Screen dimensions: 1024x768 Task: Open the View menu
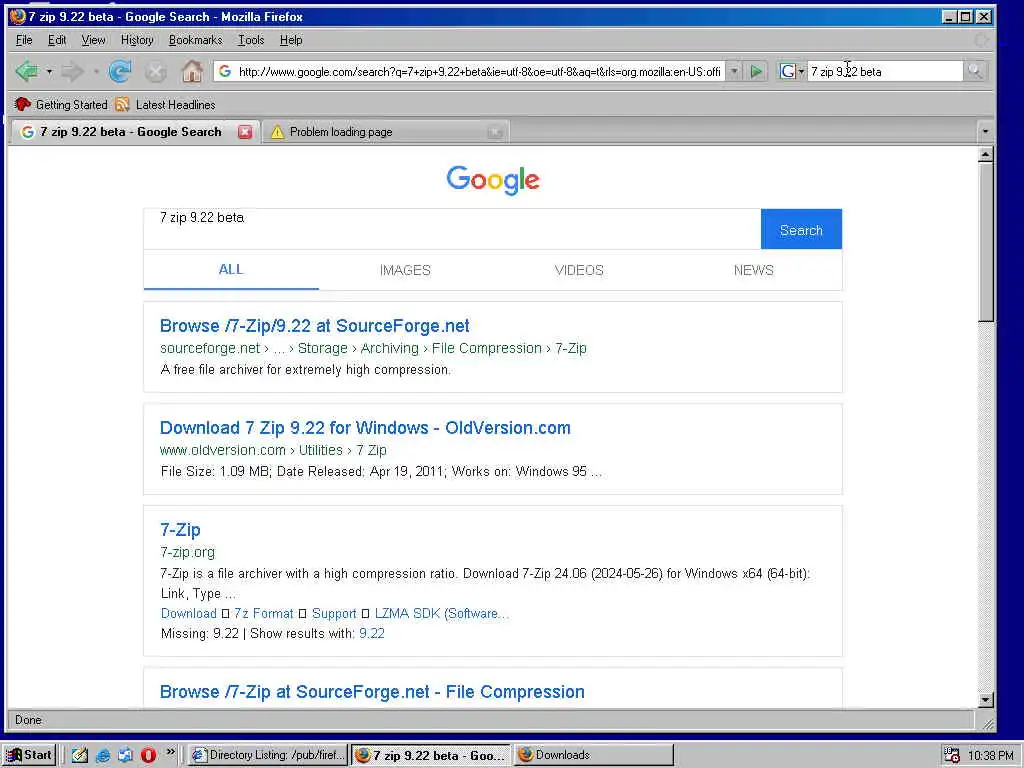[x=93, y=40]
